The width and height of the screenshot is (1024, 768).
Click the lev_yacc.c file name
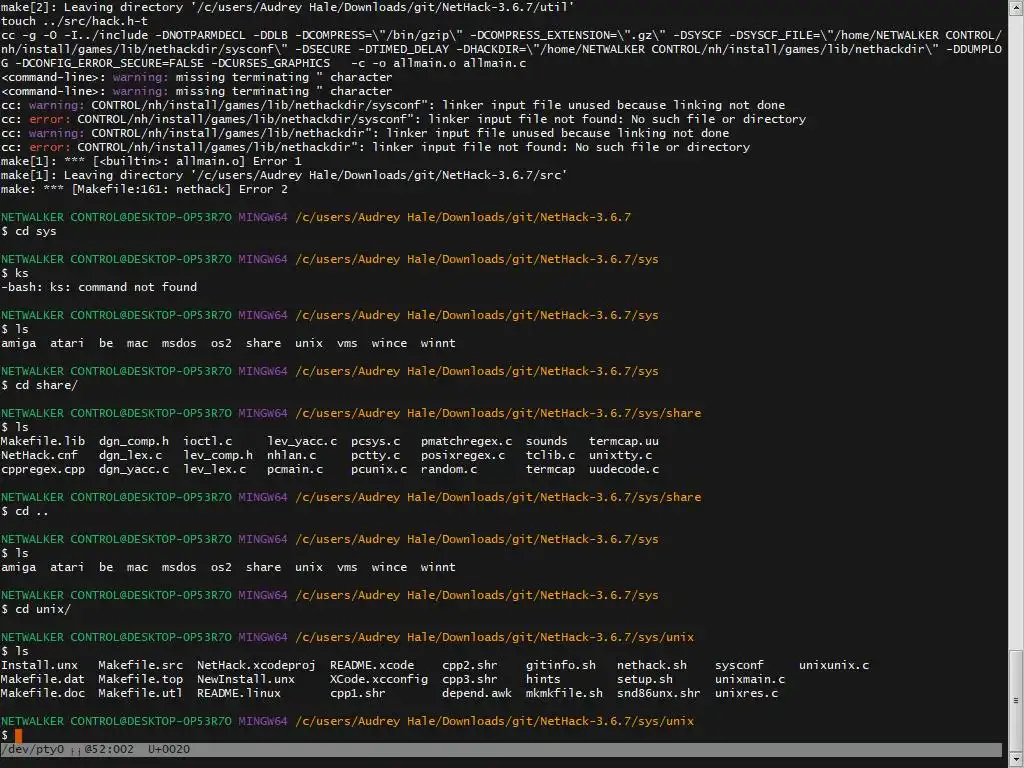pos(302,441)
